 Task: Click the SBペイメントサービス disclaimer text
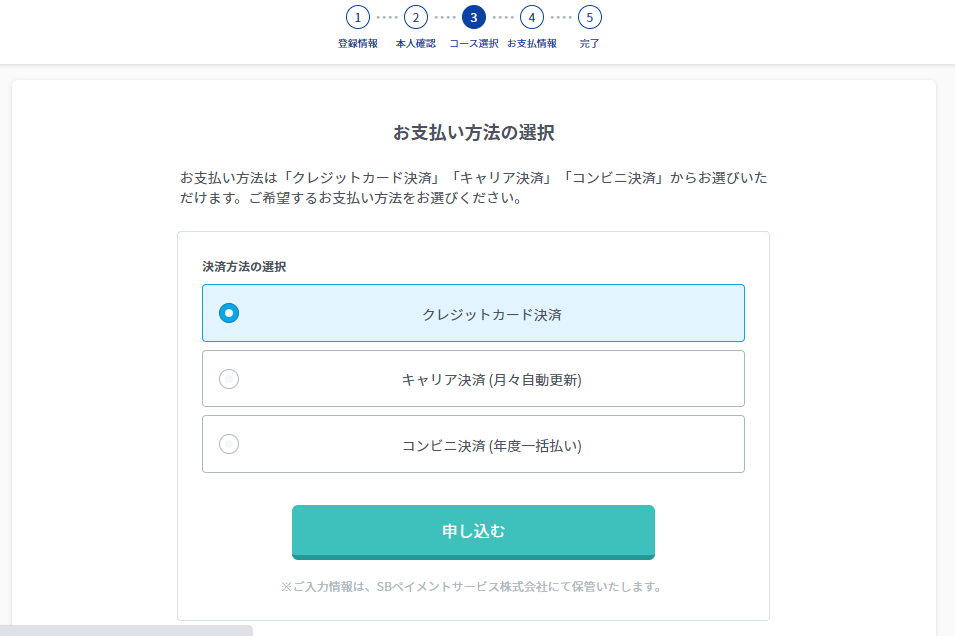click(x=473, y=589)
